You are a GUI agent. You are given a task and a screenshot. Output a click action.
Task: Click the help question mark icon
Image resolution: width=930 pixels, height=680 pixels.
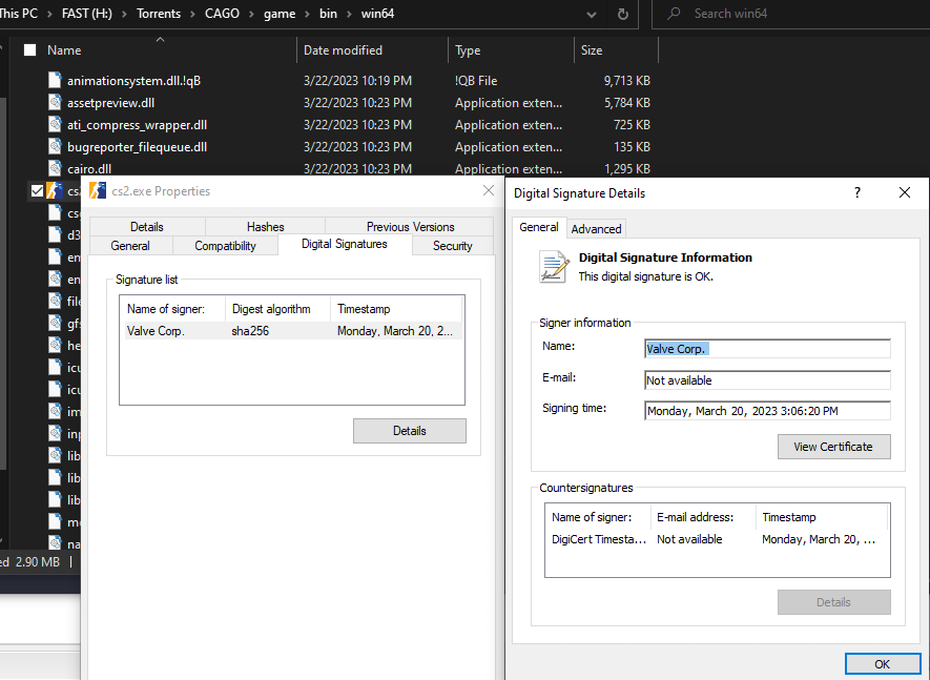click(857, 193)
